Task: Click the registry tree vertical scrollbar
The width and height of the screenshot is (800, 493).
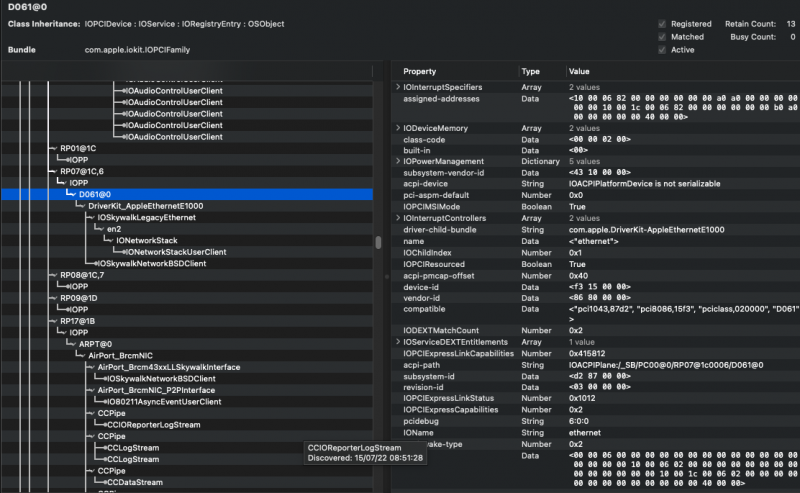Action: tap(377, 243)
